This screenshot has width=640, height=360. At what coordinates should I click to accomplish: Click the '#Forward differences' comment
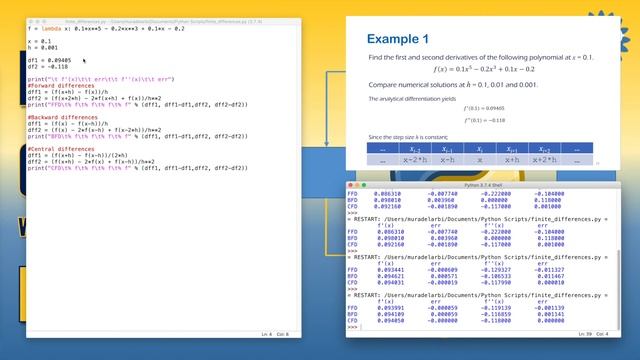point(61,86)
